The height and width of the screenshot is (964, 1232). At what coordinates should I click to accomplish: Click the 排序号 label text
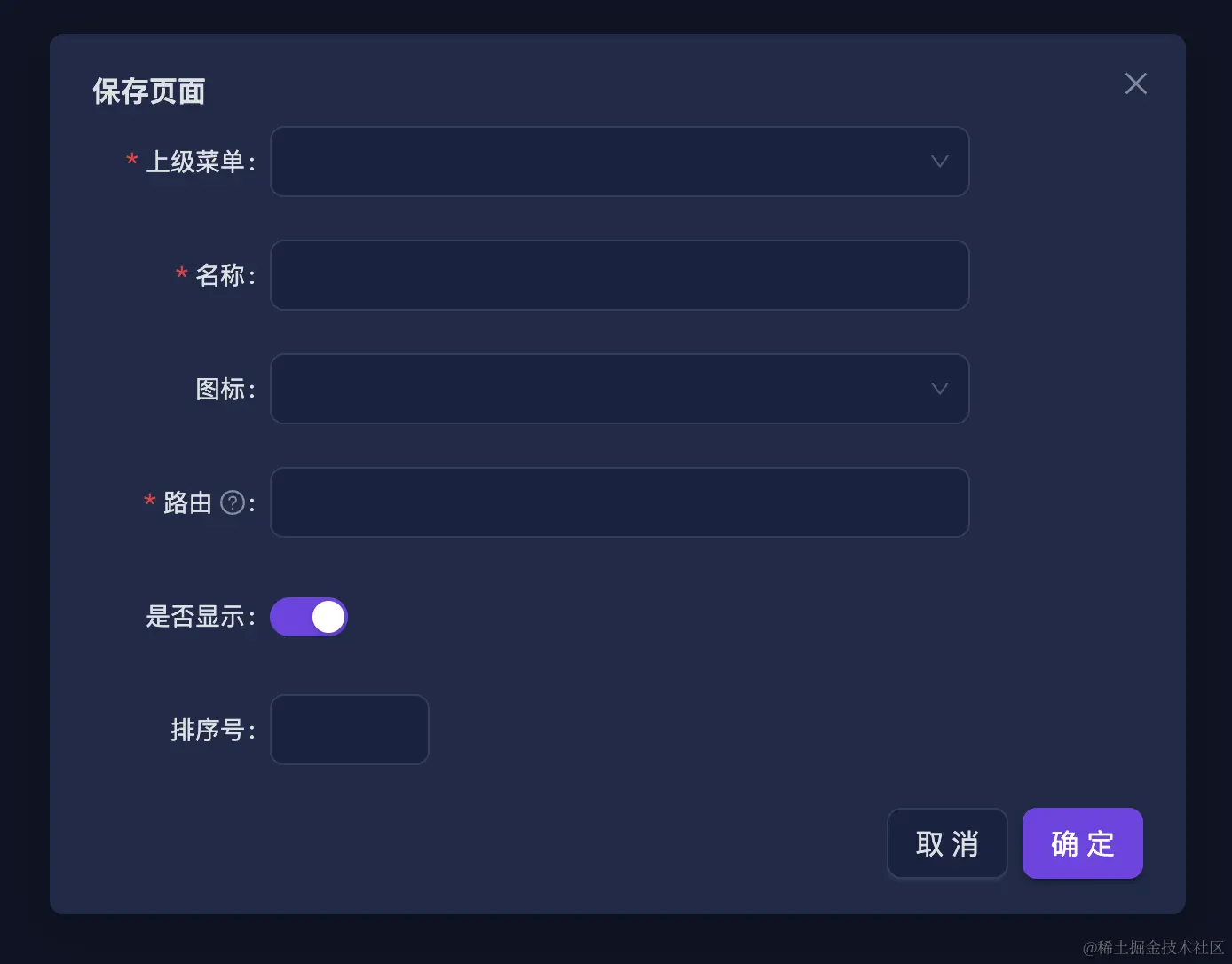[x=208, y=730]
